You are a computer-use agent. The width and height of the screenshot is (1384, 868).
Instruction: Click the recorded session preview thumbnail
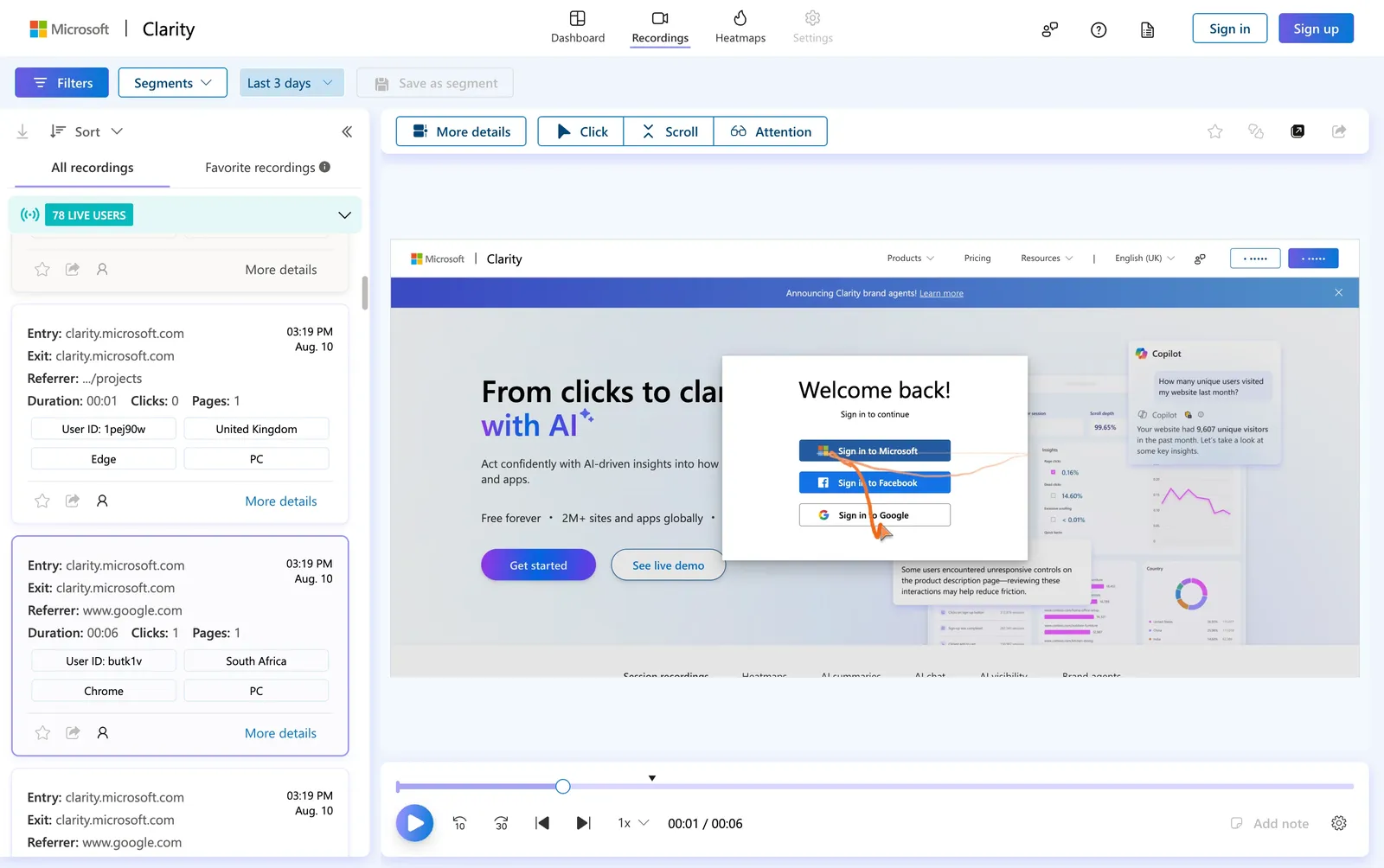(875, 457)
